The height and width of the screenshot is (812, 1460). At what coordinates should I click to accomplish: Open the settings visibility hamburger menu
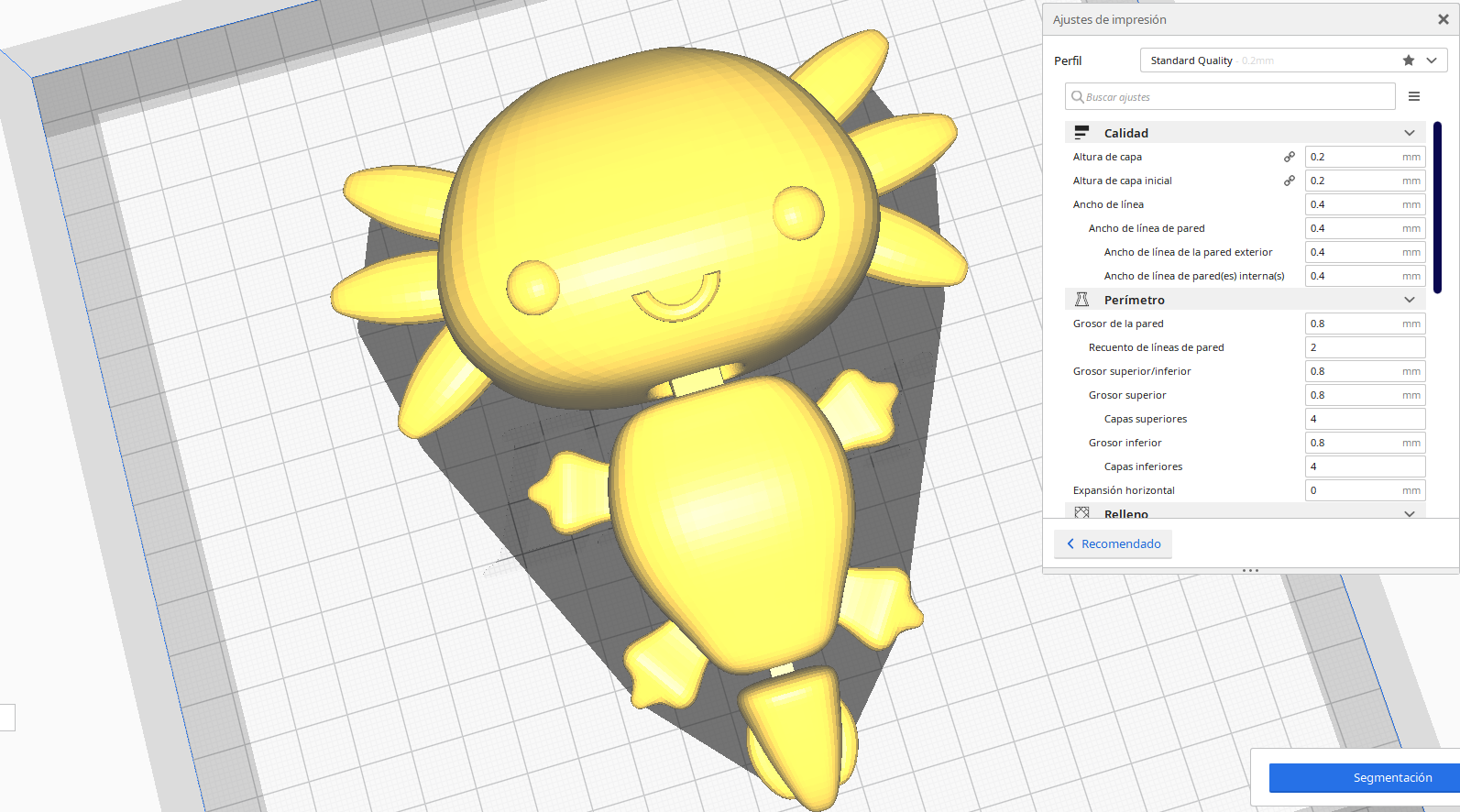(x=1414, y=96)
